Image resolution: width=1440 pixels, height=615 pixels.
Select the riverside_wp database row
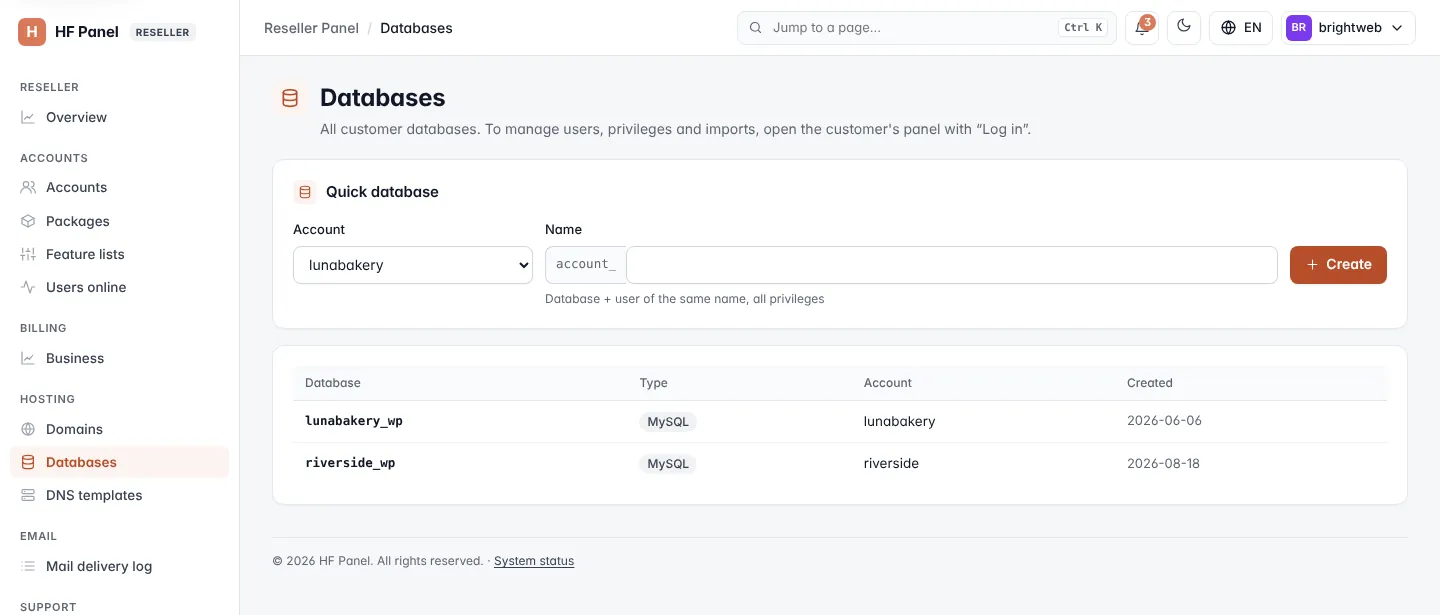click(840, 463)
